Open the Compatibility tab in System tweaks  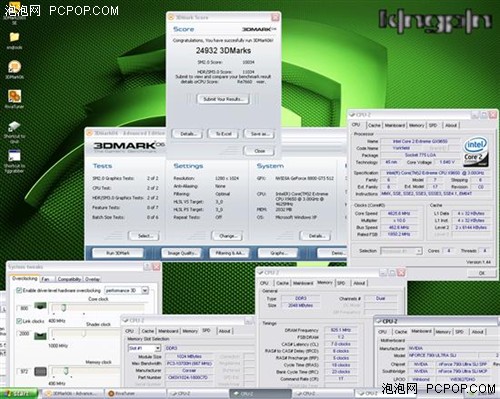pos(69,279)
